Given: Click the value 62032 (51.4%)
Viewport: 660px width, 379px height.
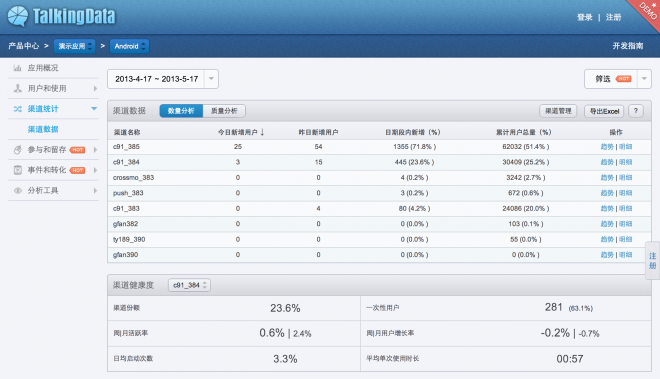Looking at the screenshot, I should (x=526, y=147).
